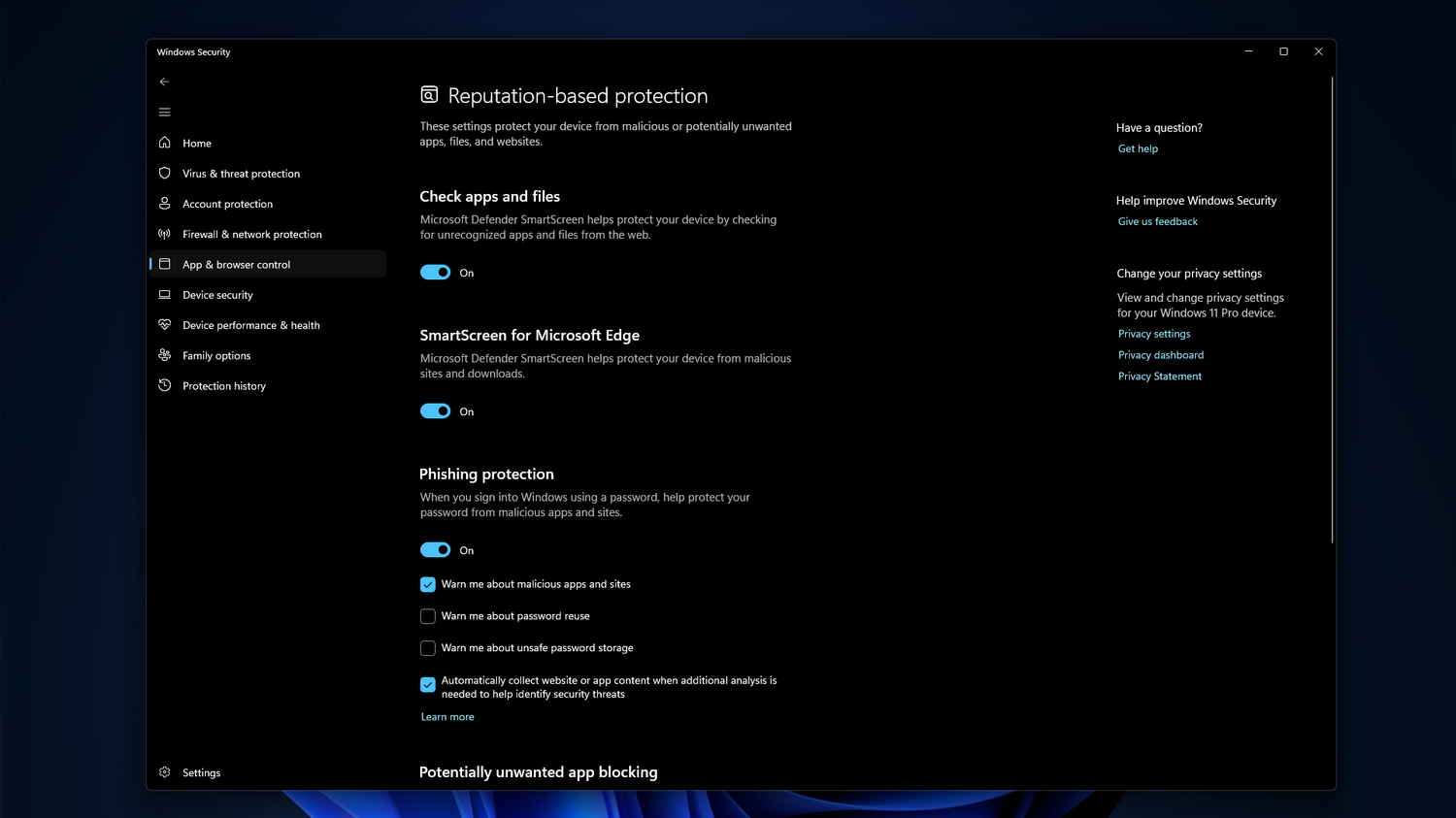Screen dimensions: 1456x818
Task: View the Privacy Statement link
Action: click(1160, 376)
